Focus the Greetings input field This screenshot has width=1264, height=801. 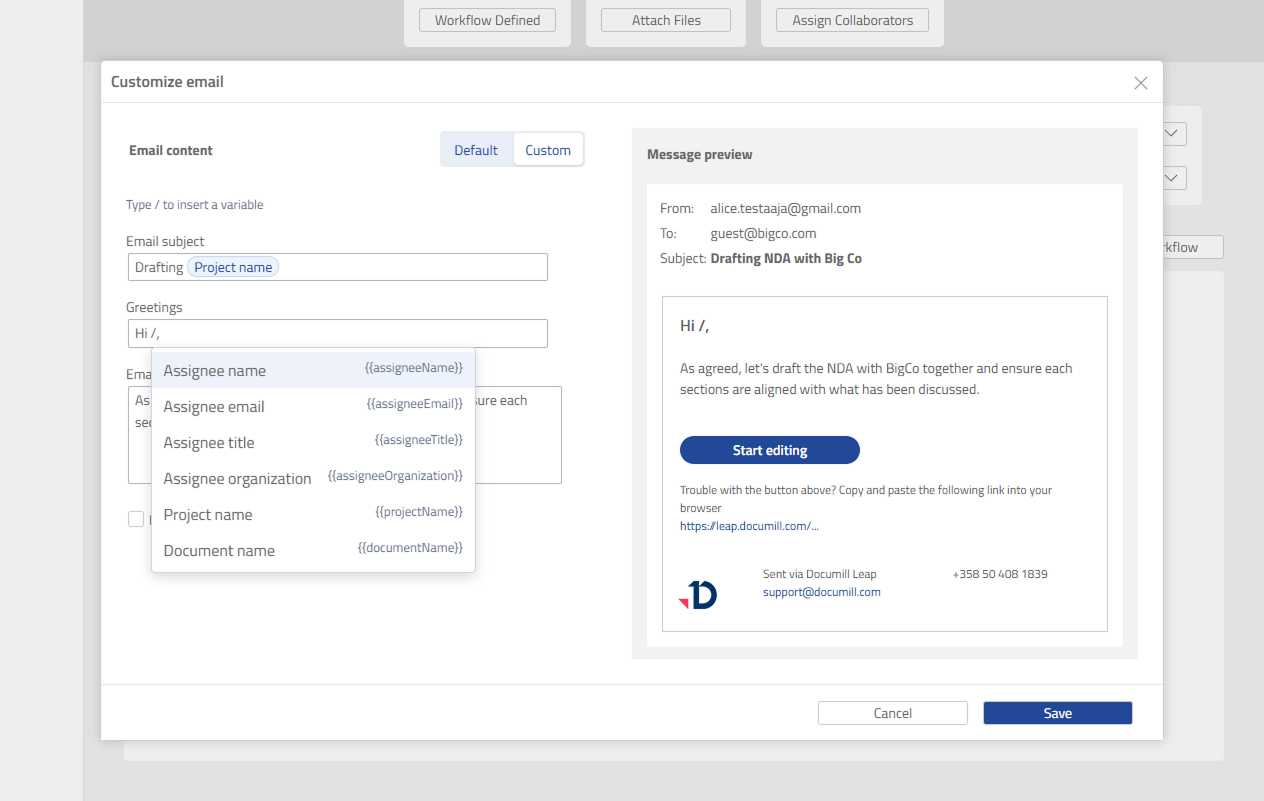[x=338, y=333]
